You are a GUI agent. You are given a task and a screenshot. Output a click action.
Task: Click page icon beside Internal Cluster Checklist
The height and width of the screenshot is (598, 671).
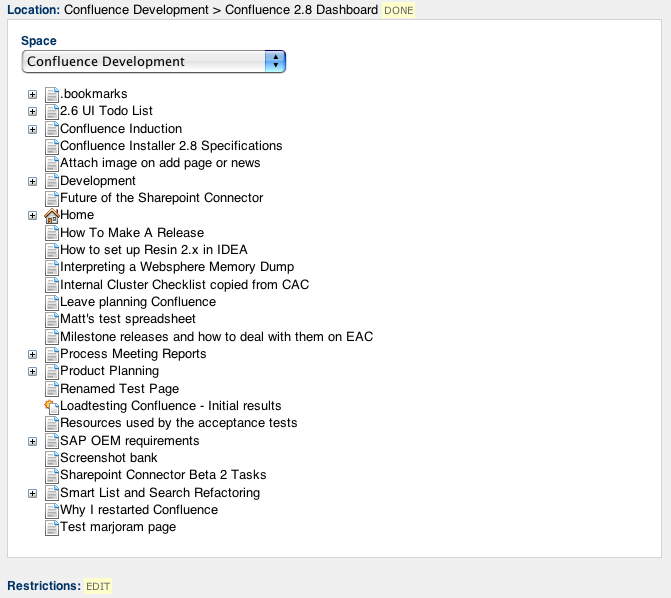(52, 286)
